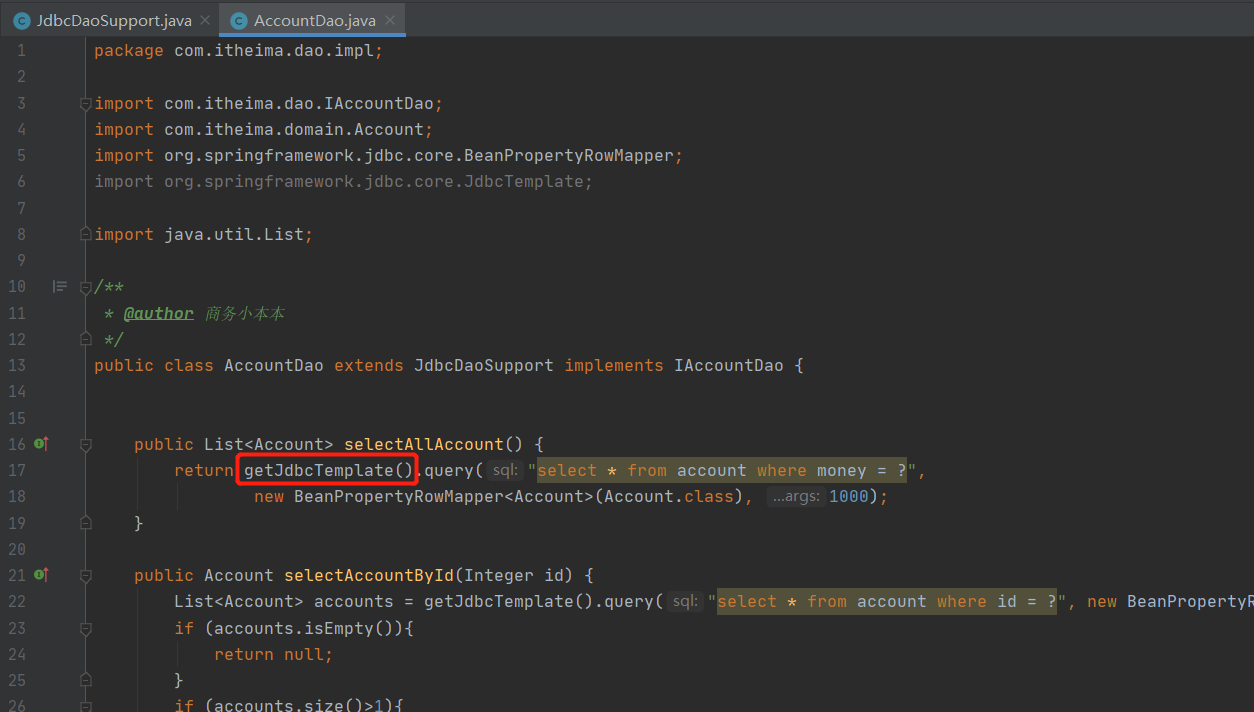Click the class icon on AccountDao.java tab
Screen dimensions: 1254x712
[x=239, y=20]
